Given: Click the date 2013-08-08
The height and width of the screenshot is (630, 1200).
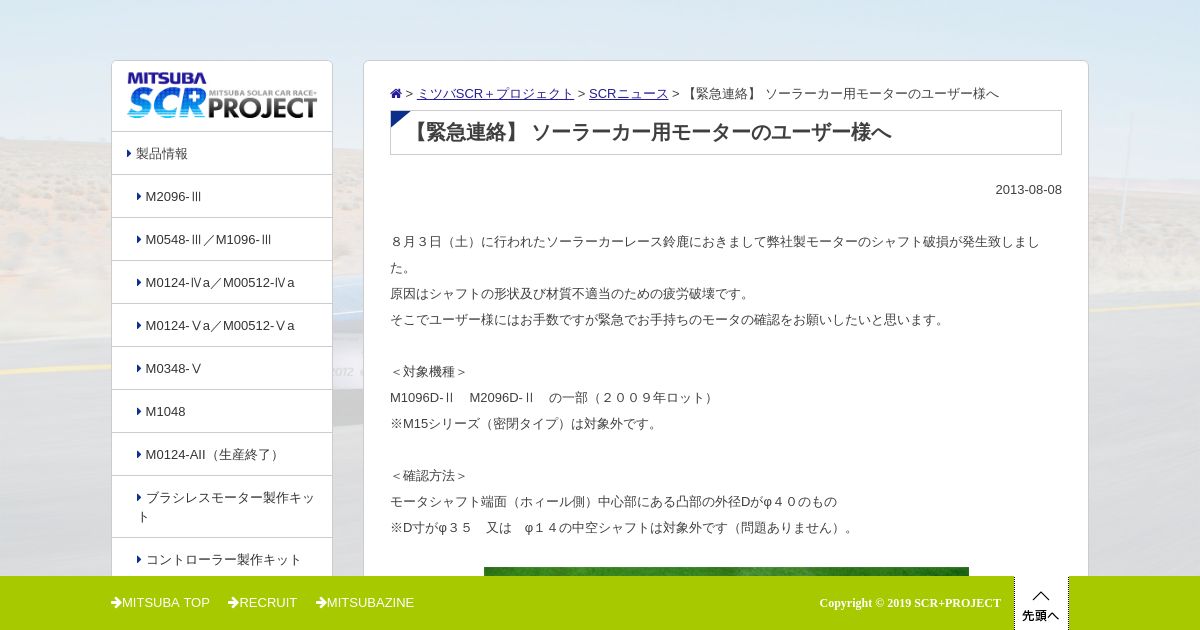Looking at the screenshot, I should click(1028, 190).
